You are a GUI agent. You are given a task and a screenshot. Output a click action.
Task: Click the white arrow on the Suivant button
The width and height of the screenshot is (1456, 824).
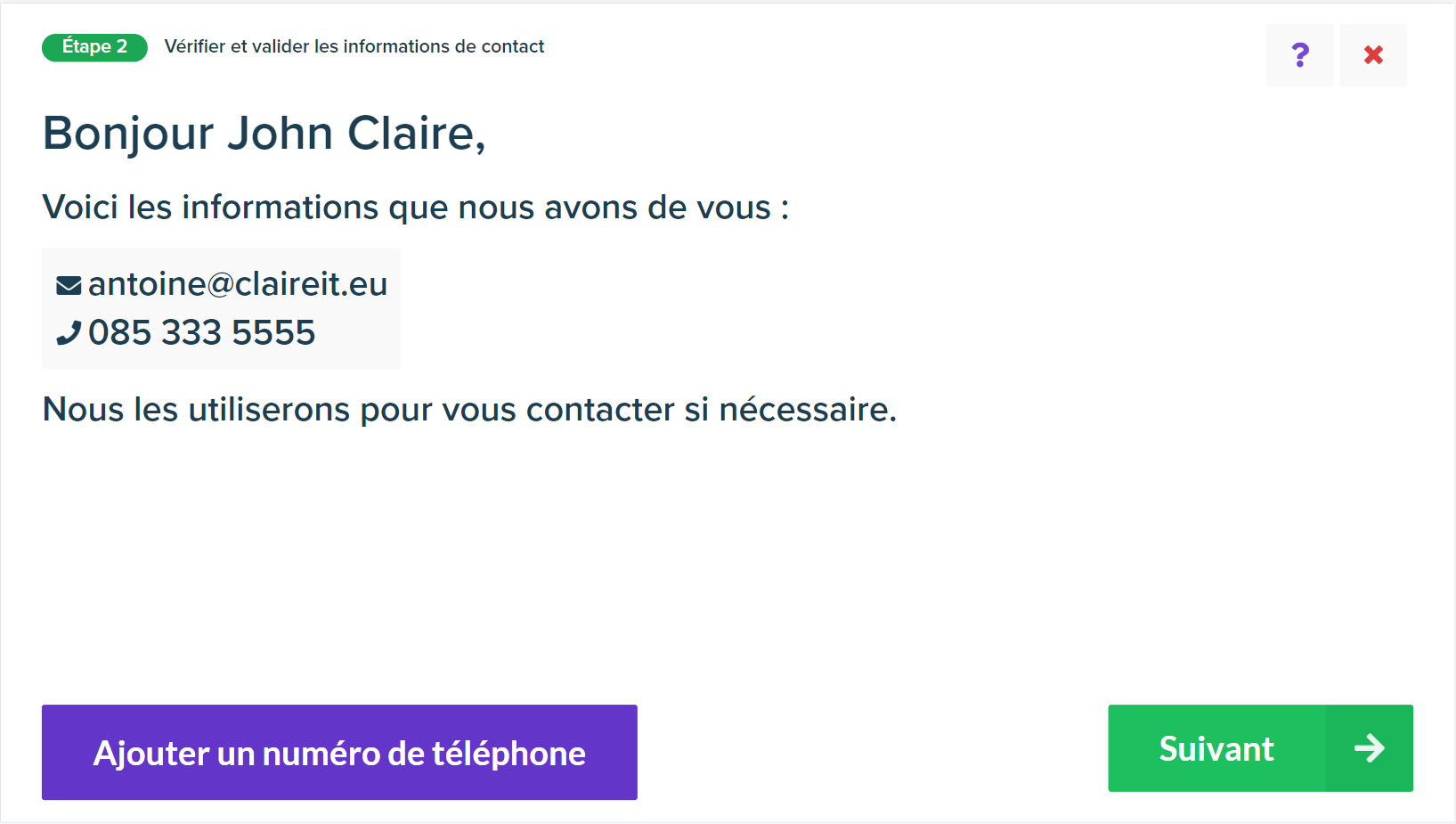tap(1370, 747)
